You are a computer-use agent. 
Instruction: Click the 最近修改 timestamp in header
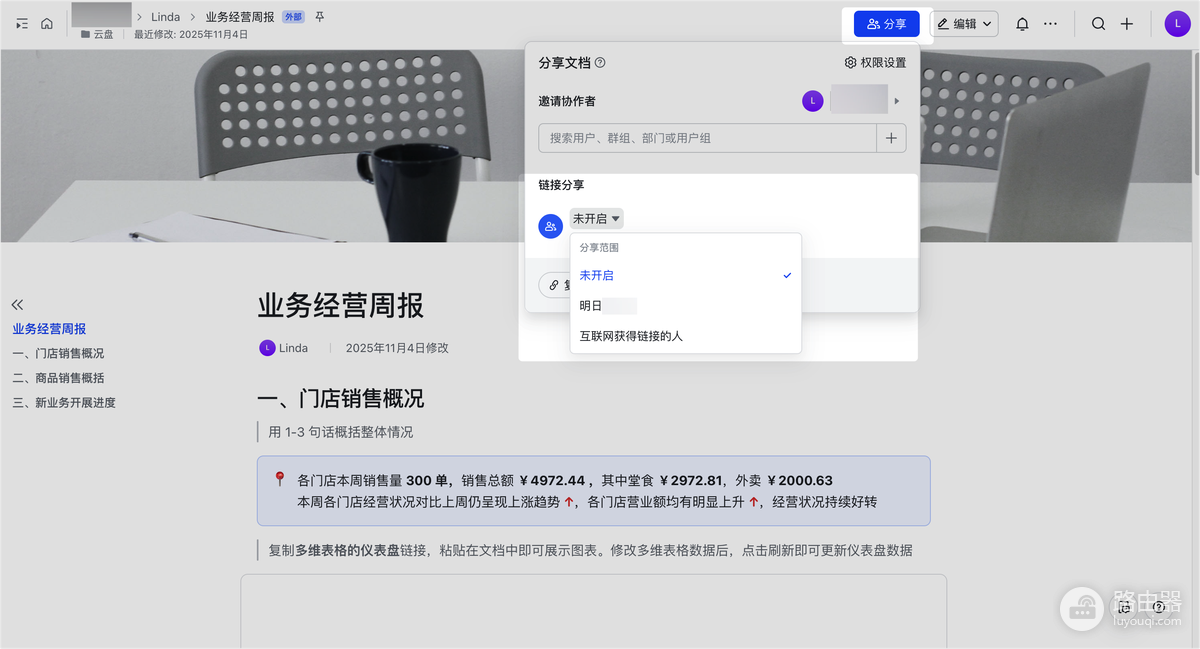[x=191, y=34]
